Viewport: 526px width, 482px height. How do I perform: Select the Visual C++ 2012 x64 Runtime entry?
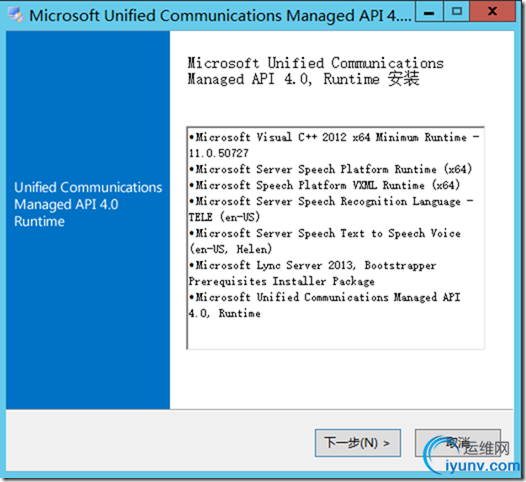[334, 145]
